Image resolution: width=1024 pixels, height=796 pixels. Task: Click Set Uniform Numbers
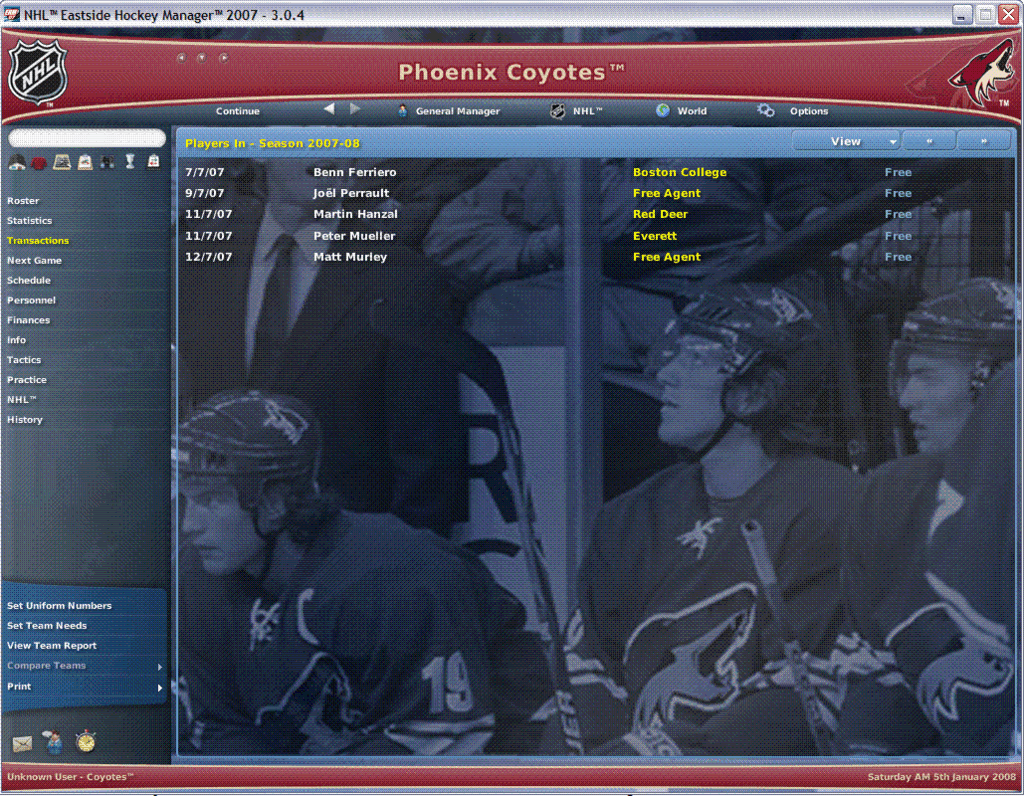click(x=59, y=605)
